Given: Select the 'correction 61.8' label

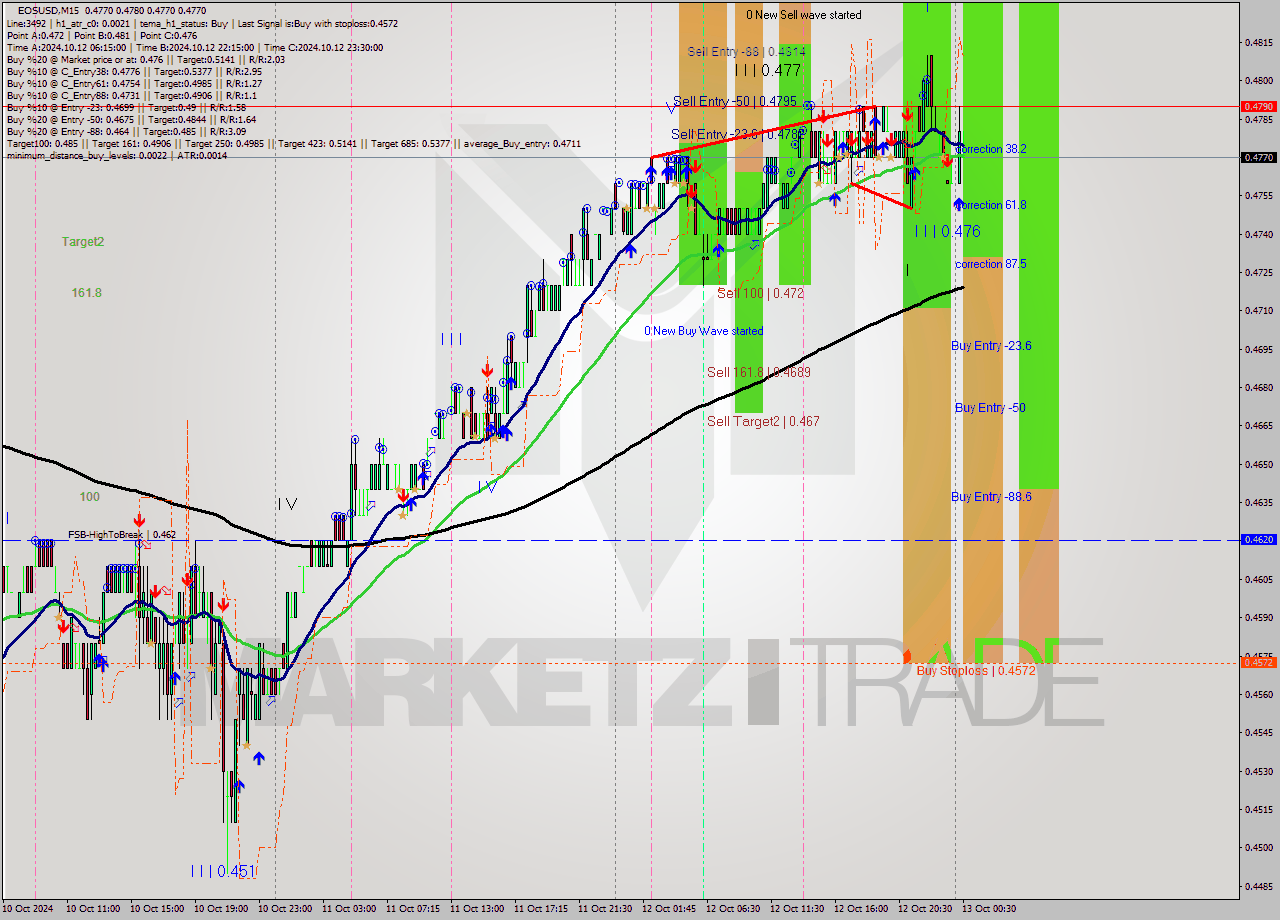Looking at the screenshot, I should tap(991, 205).
